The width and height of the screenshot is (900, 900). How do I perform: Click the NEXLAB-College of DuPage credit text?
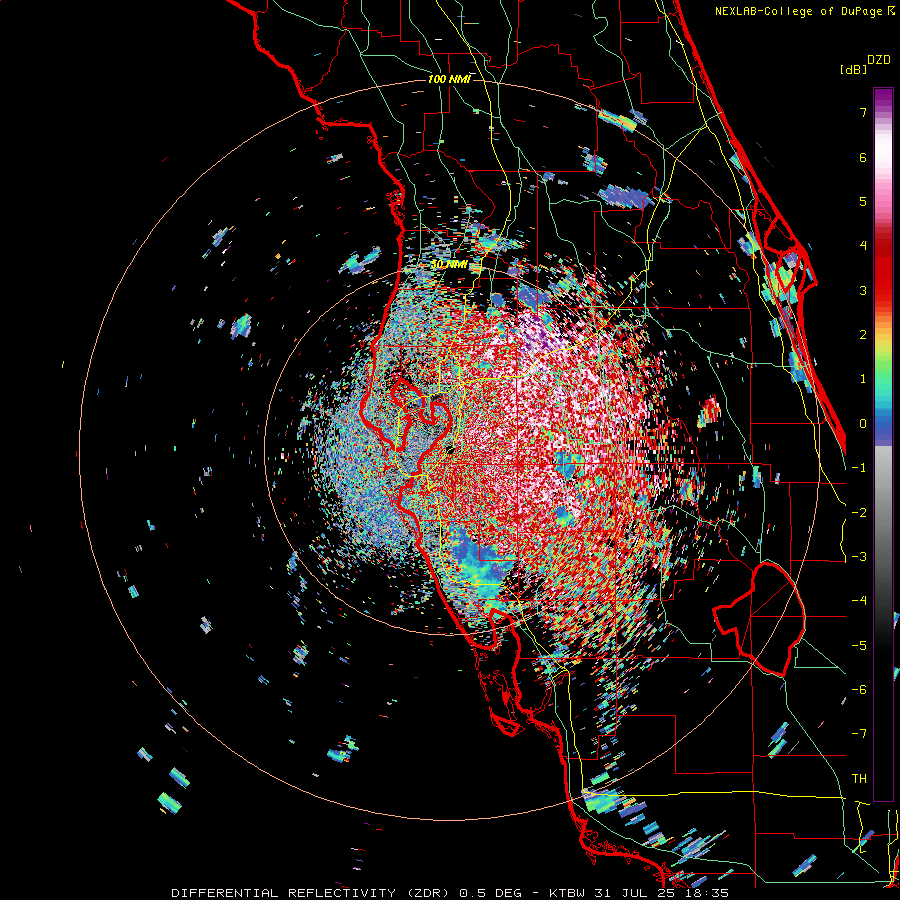(x=804, y=11)
